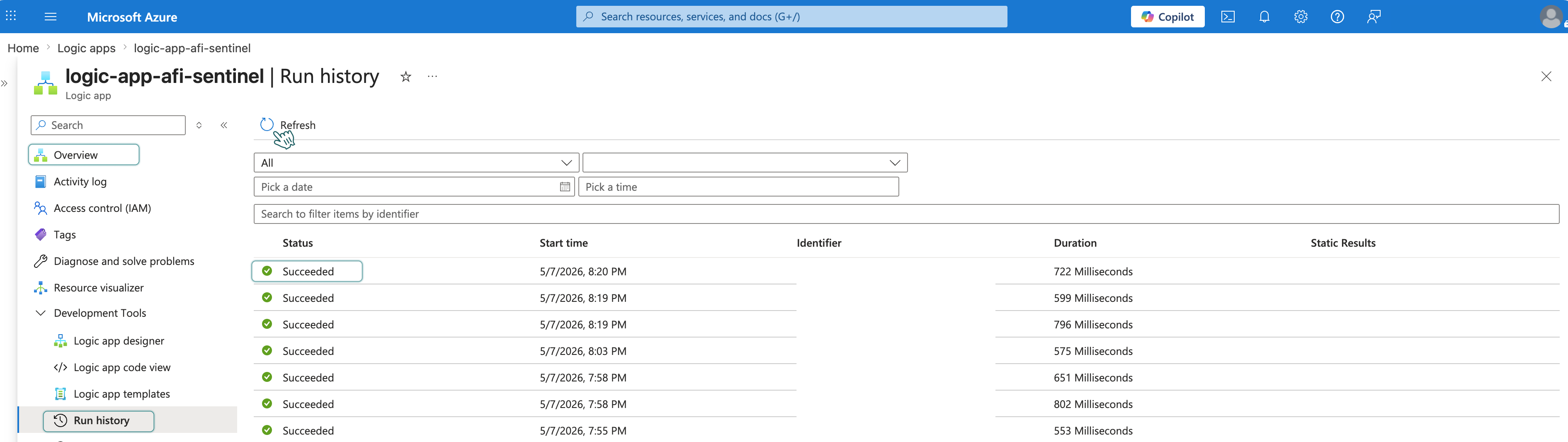Open the portal hamburger menu

point(51,17)
